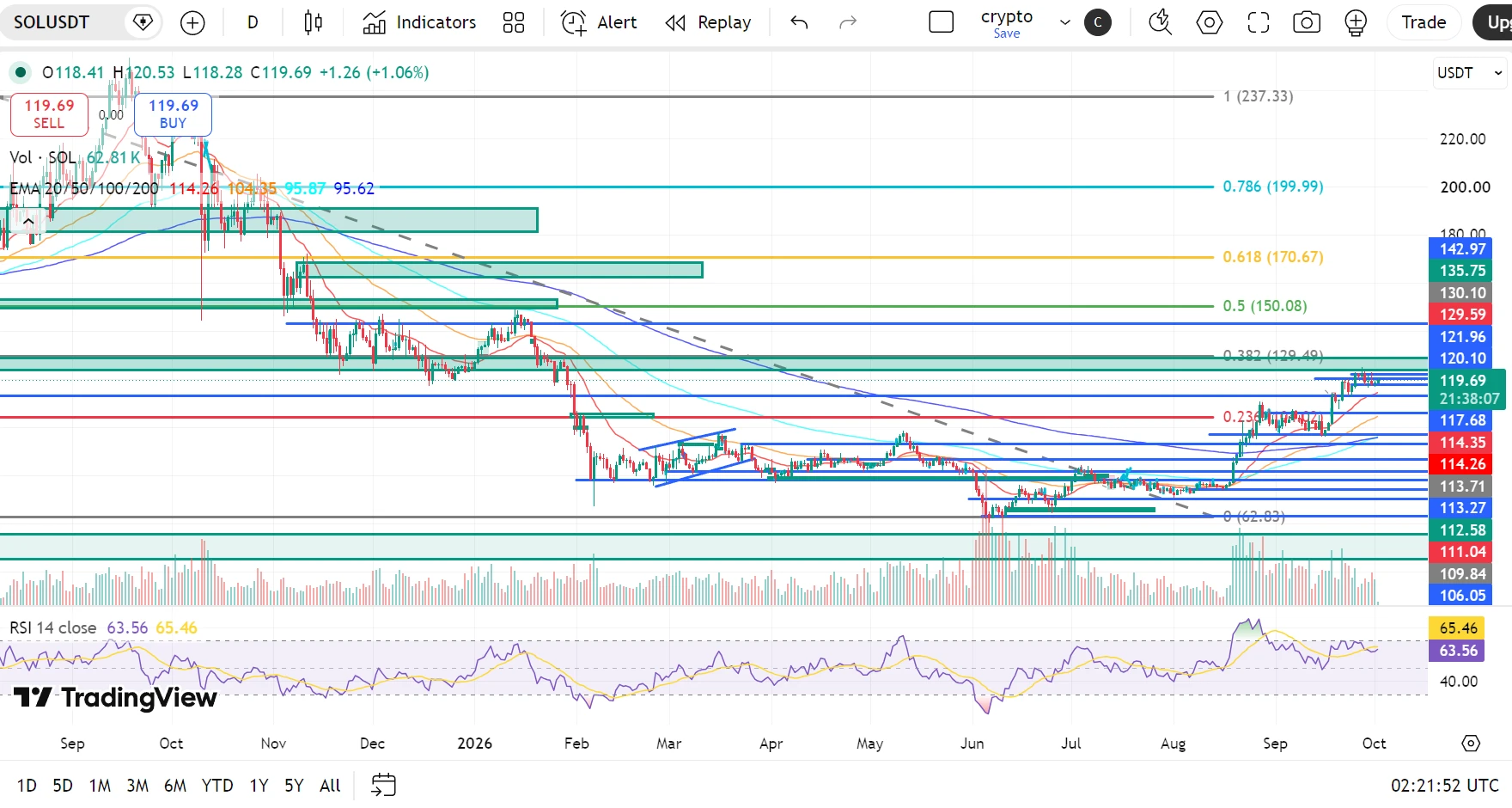This screenshot has height=808, width=1512.
Task: Undo the last chart action
Action: pos(799,23)
